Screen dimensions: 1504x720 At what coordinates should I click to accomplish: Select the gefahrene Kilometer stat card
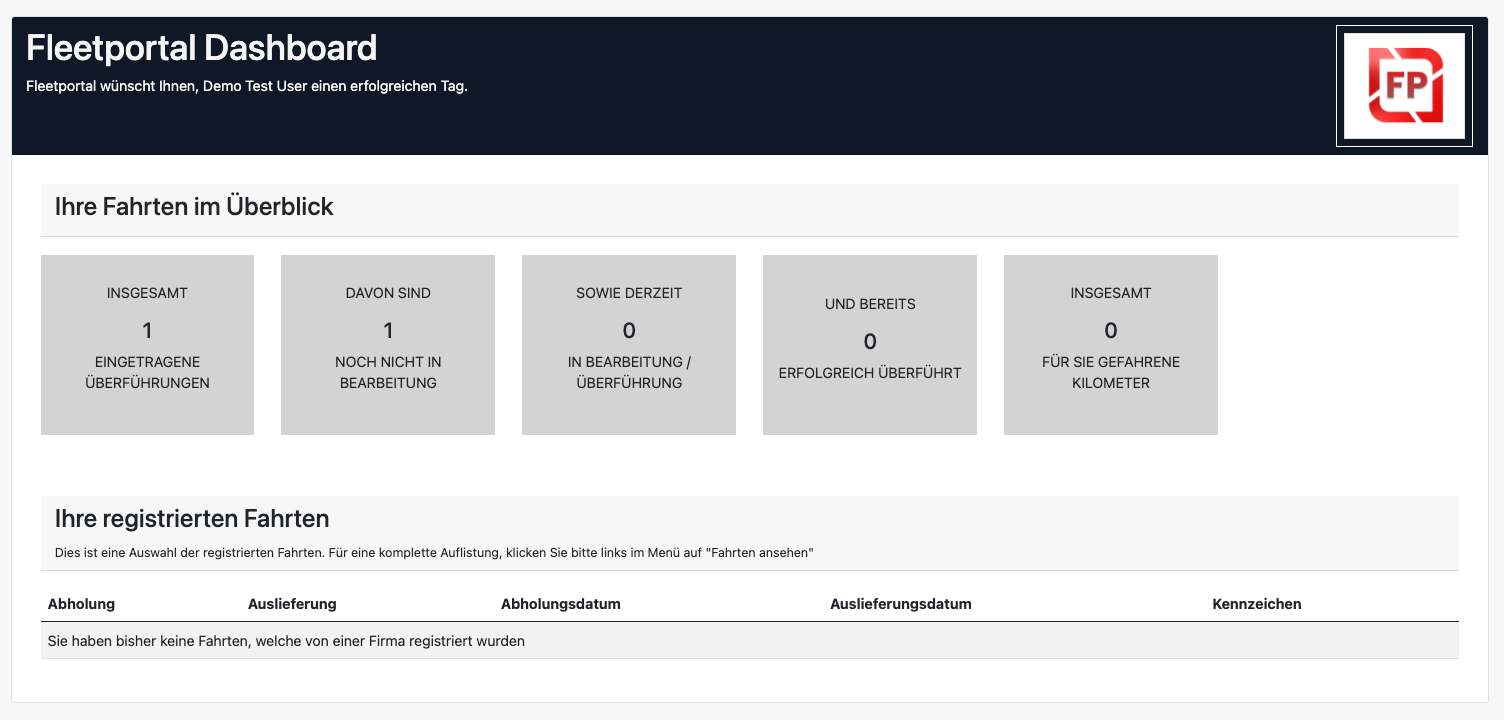(x=1111, y=345)
